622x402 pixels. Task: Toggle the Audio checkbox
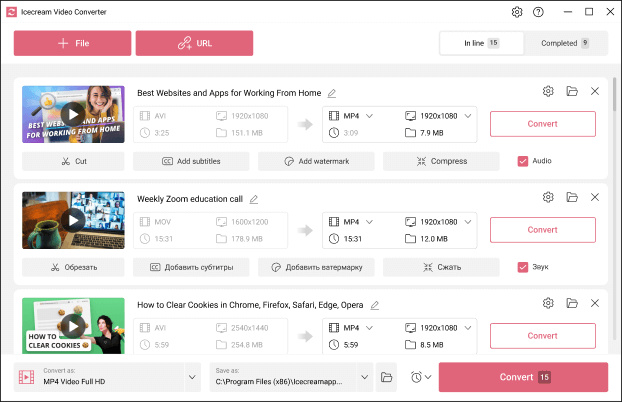point(523,161)
